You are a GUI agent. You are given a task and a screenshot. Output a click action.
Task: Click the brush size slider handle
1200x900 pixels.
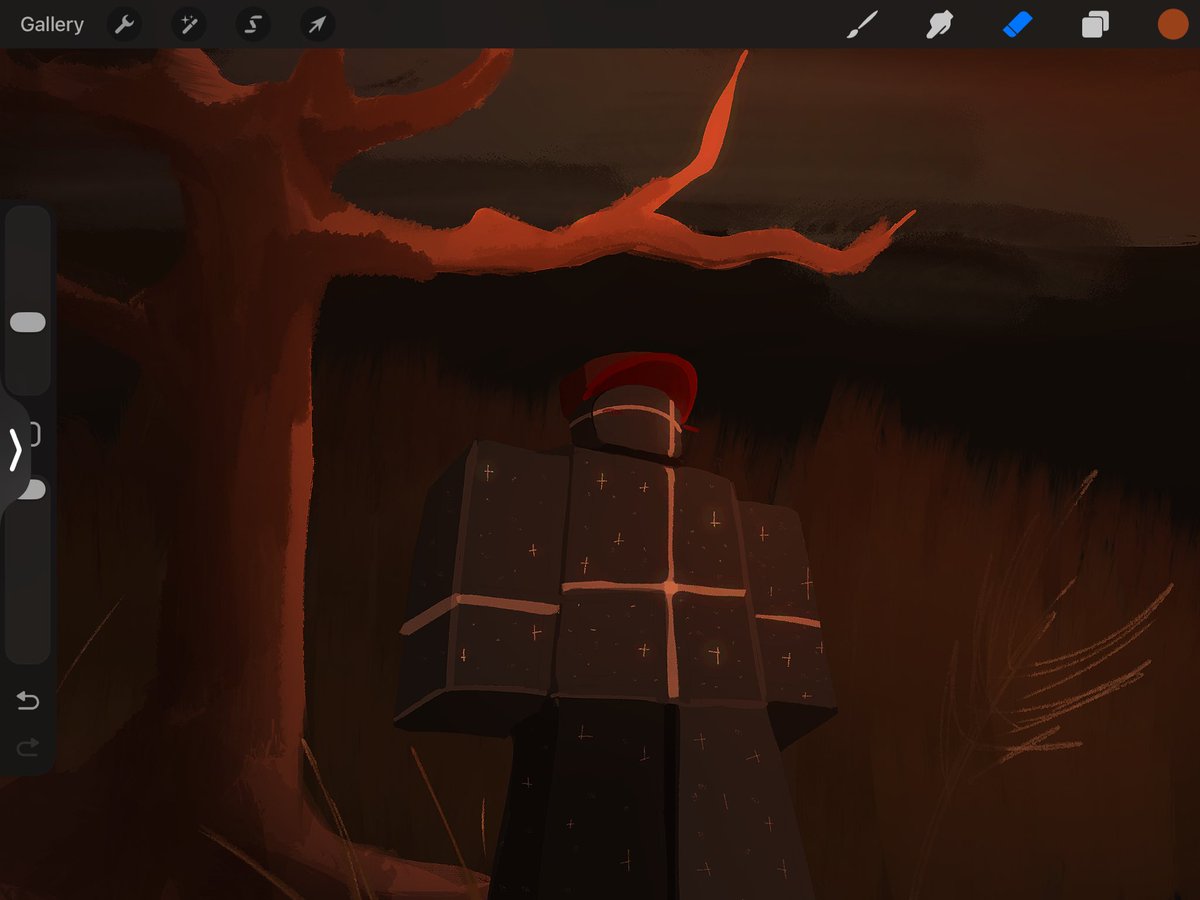pos(28,322)
